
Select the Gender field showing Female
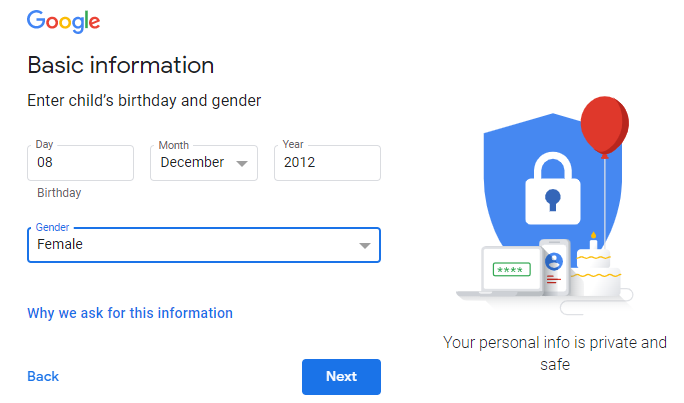(204, 245)
